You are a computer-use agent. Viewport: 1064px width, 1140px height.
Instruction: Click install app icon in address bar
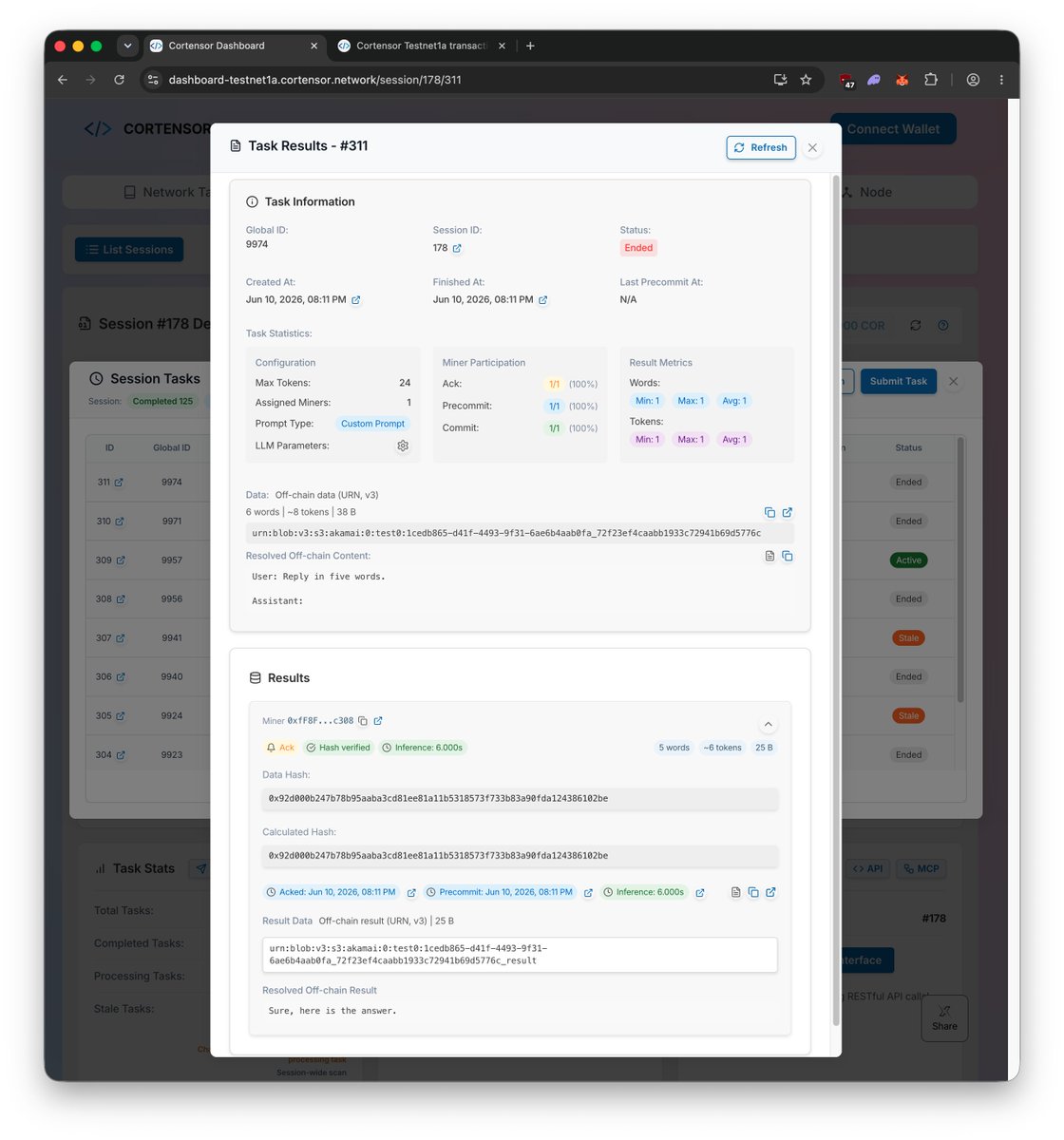tap(780, 80)
